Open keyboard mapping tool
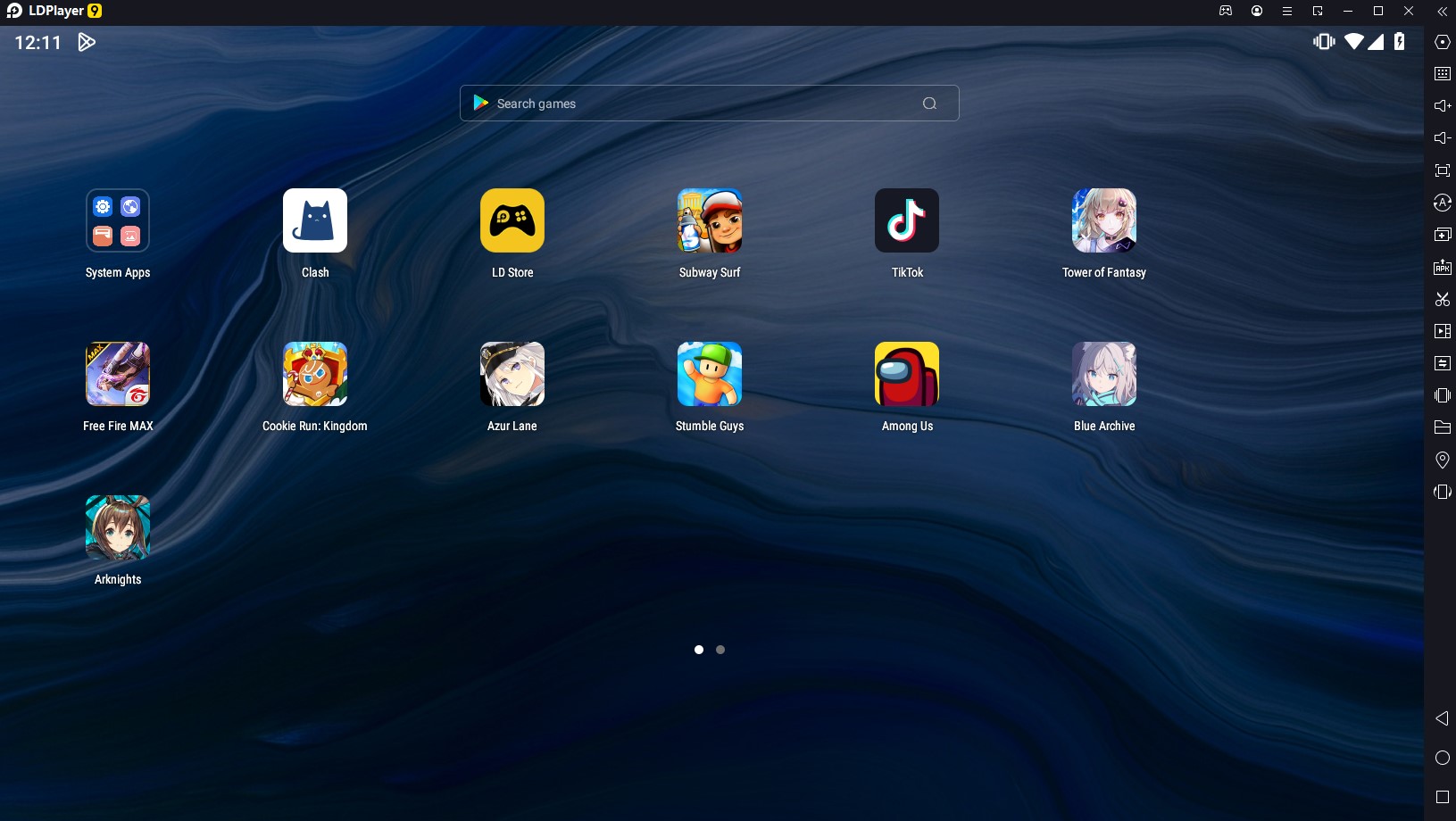The height and width of the screenshot is (821, 1456). tap(1442, 74)
